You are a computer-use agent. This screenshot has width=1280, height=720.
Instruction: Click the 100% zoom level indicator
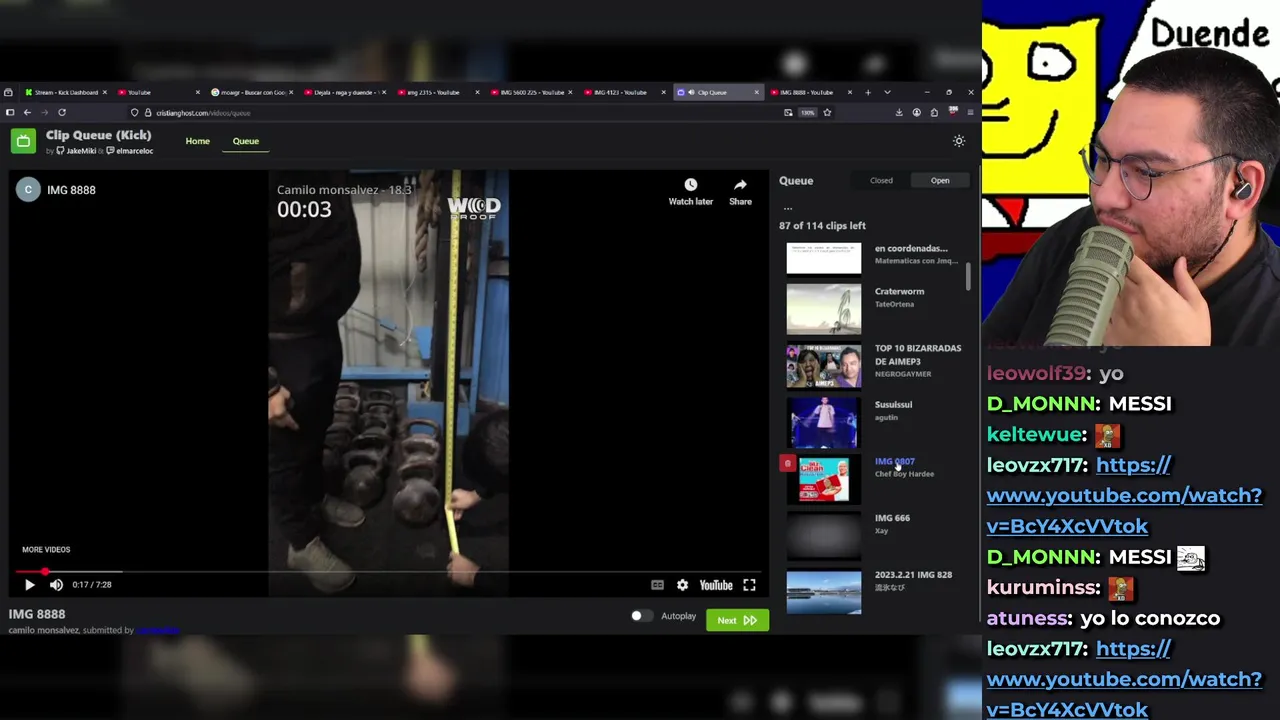click(x=807, y=113)
